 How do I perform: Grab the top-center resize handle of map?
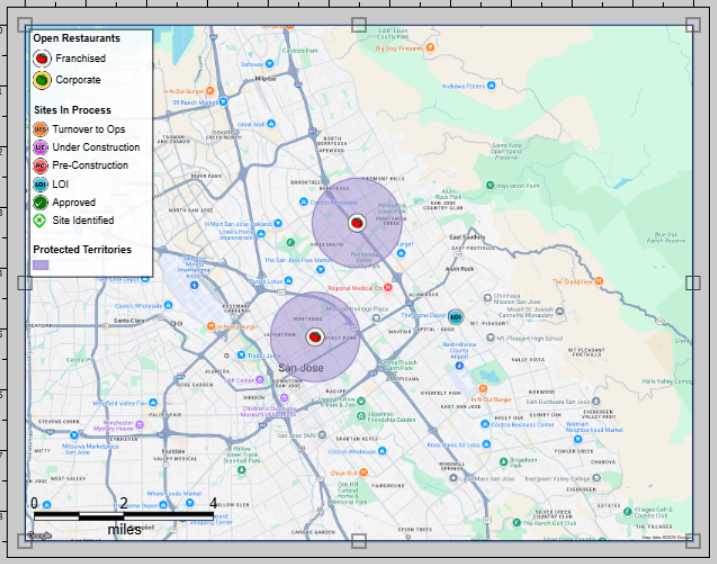coord(359,25)
